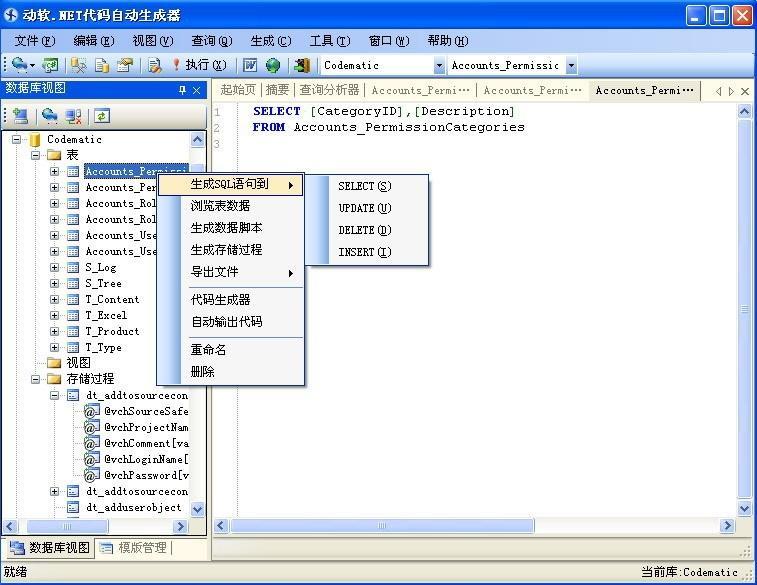Open the Codematic database dropdown
This screenshot has width=757, height=585.
click(x=439, y=66)
